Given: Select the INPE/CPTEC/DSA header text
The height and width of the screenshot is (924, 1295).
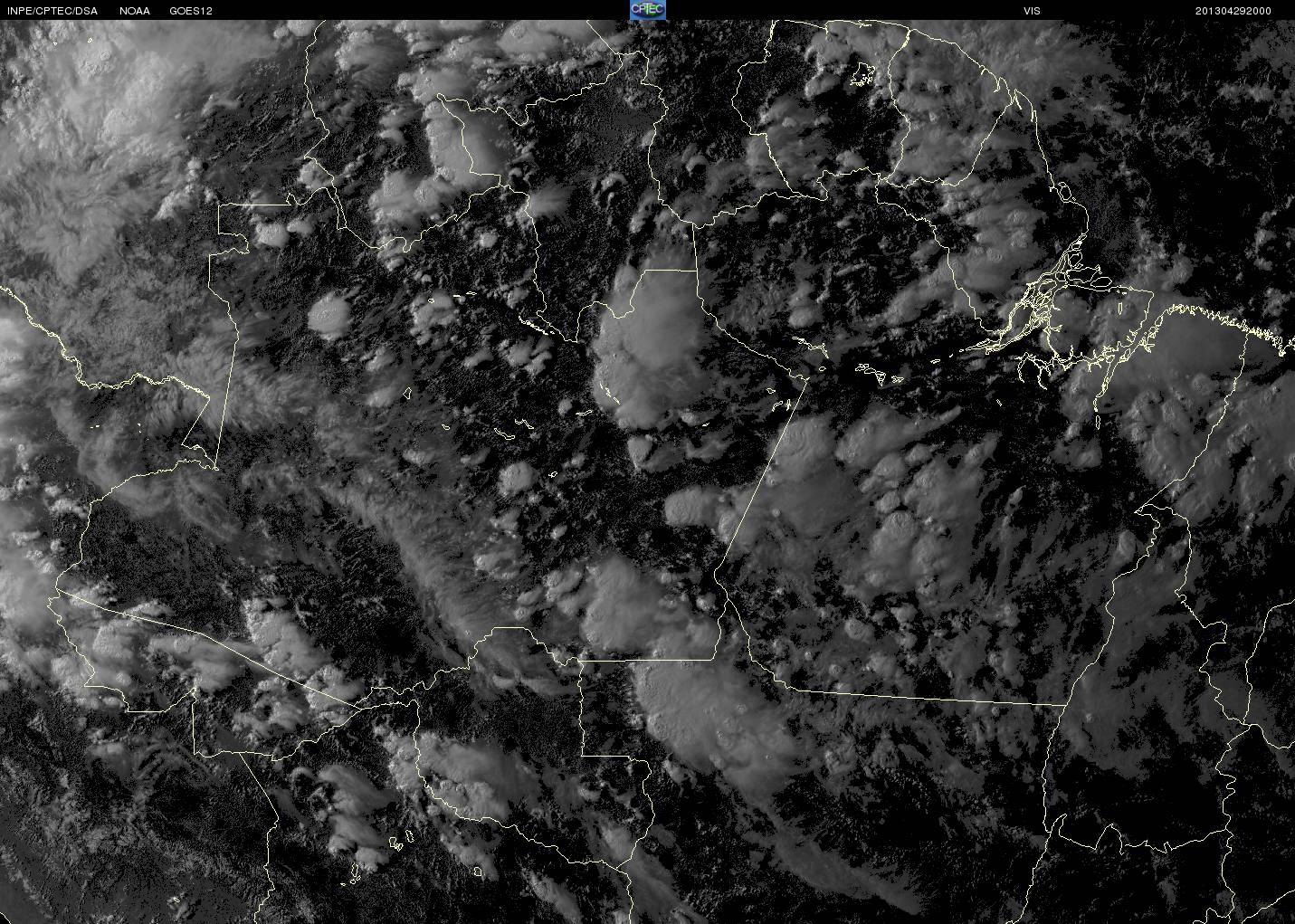Looking at the screenshot, I should 52,11.
